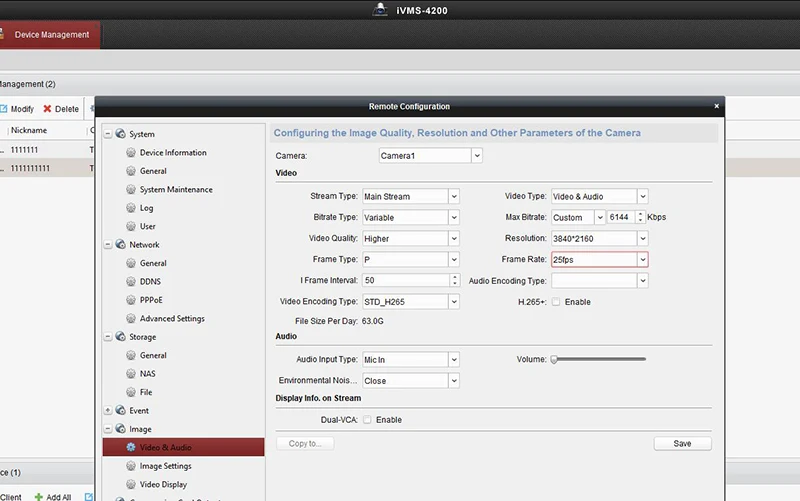Click the gear icon beside File
This screenshot has width=800, height=501.
click(x=131, y=392)
